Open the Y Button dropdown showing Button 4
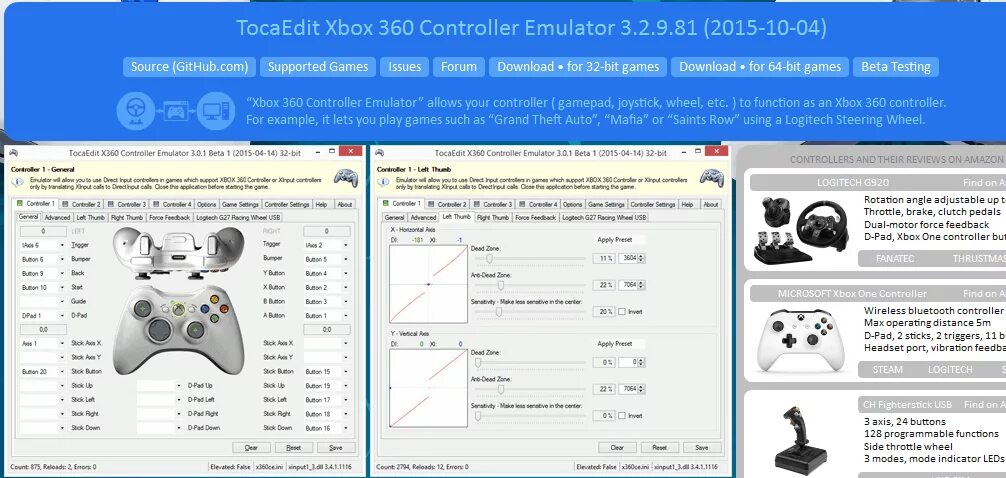The image size is (1006, 478). click(x=327, y=273)
